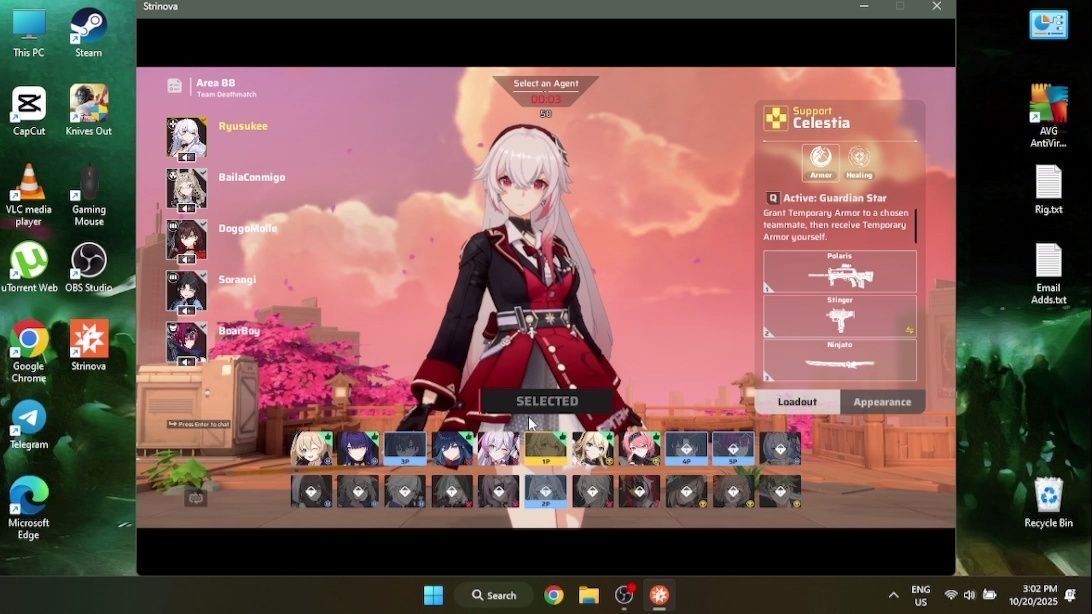Click the Press Enter to chat prompt
The image size is (1092, 614).
199,424
